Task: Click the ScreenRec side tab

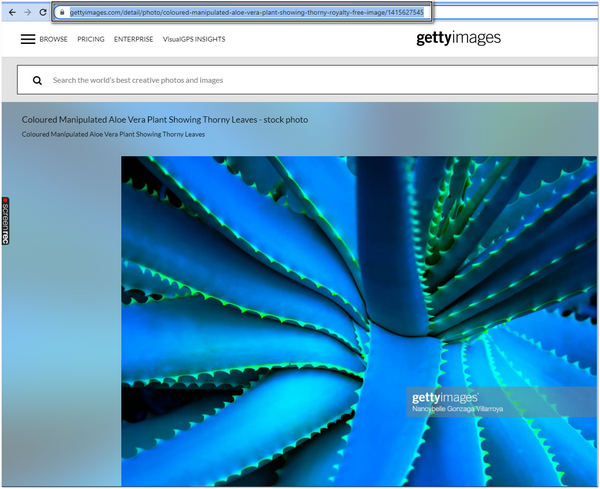Action: (5, 221)
